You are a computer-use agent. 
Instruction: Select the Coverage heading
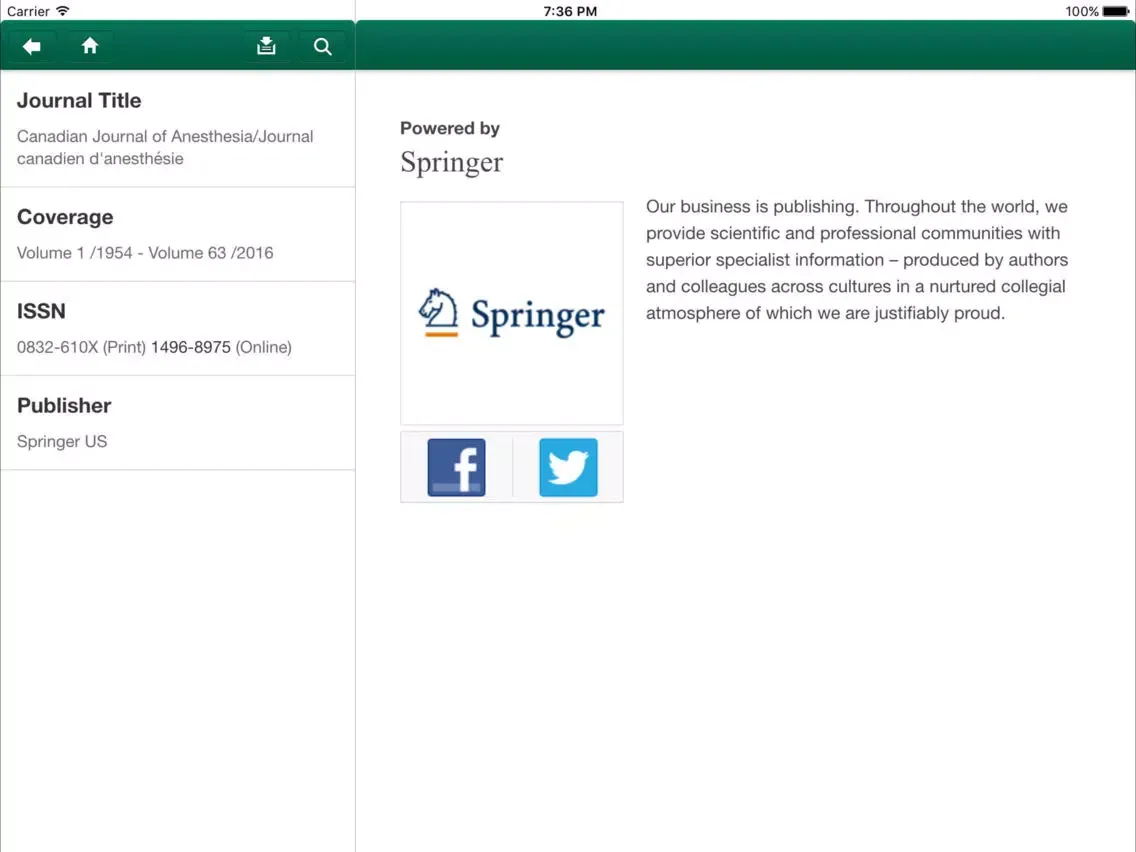pyautogui.click(x=65, y=217)
